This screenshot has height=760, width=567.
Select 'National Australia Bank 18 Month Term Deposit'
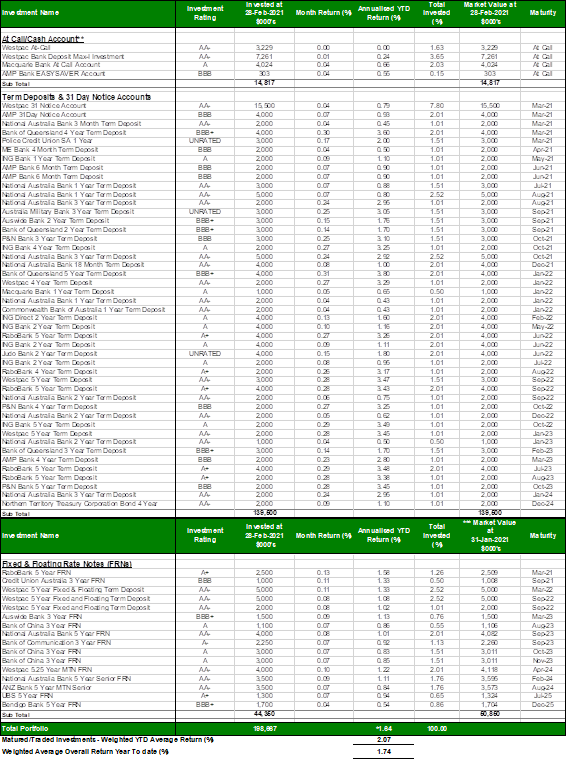(x=73, y=265)
